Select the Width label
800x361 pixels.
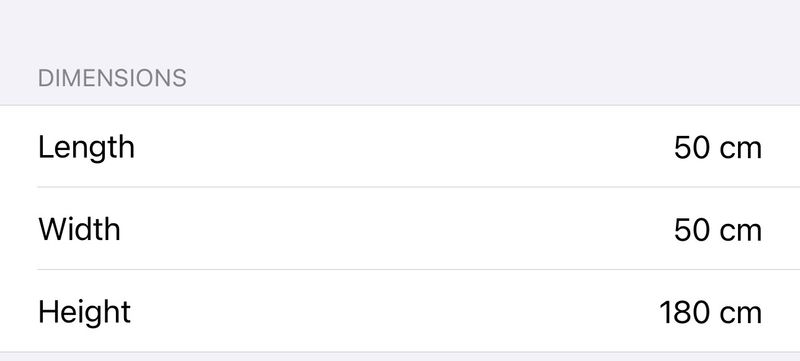[80, 229]
